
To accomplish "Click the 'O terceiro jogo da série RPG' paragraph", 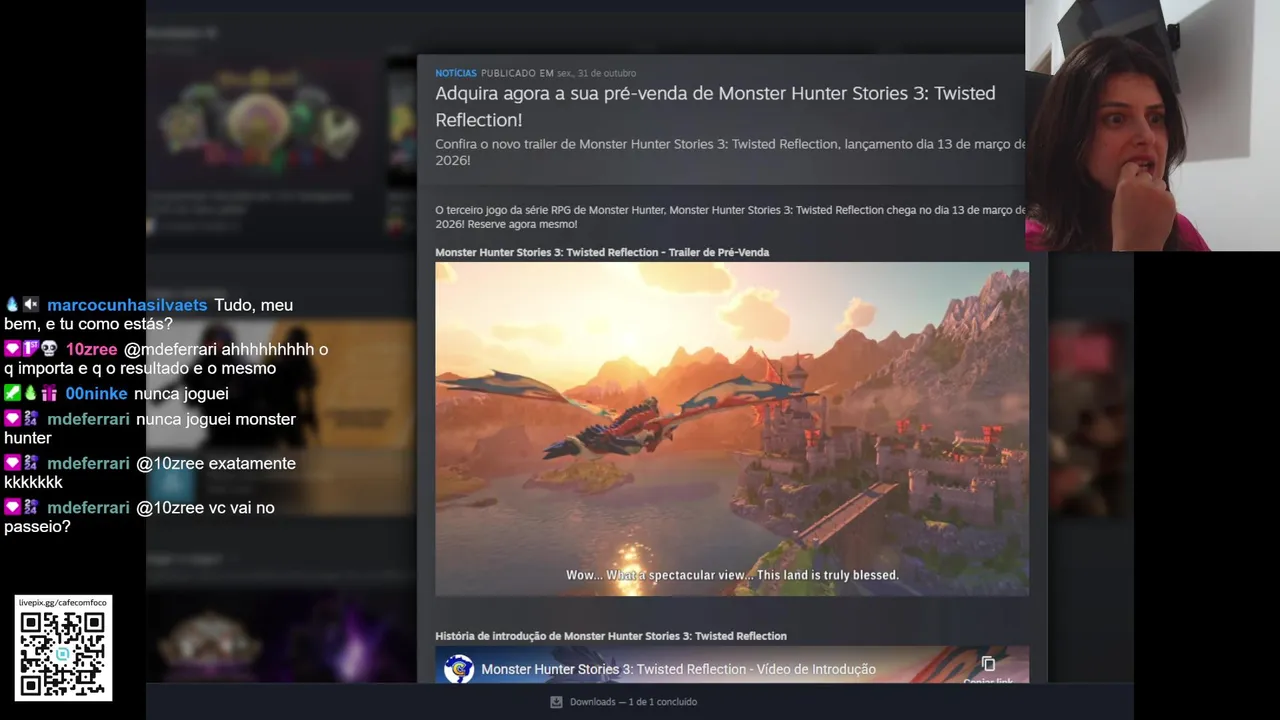I will coord(730,217).
